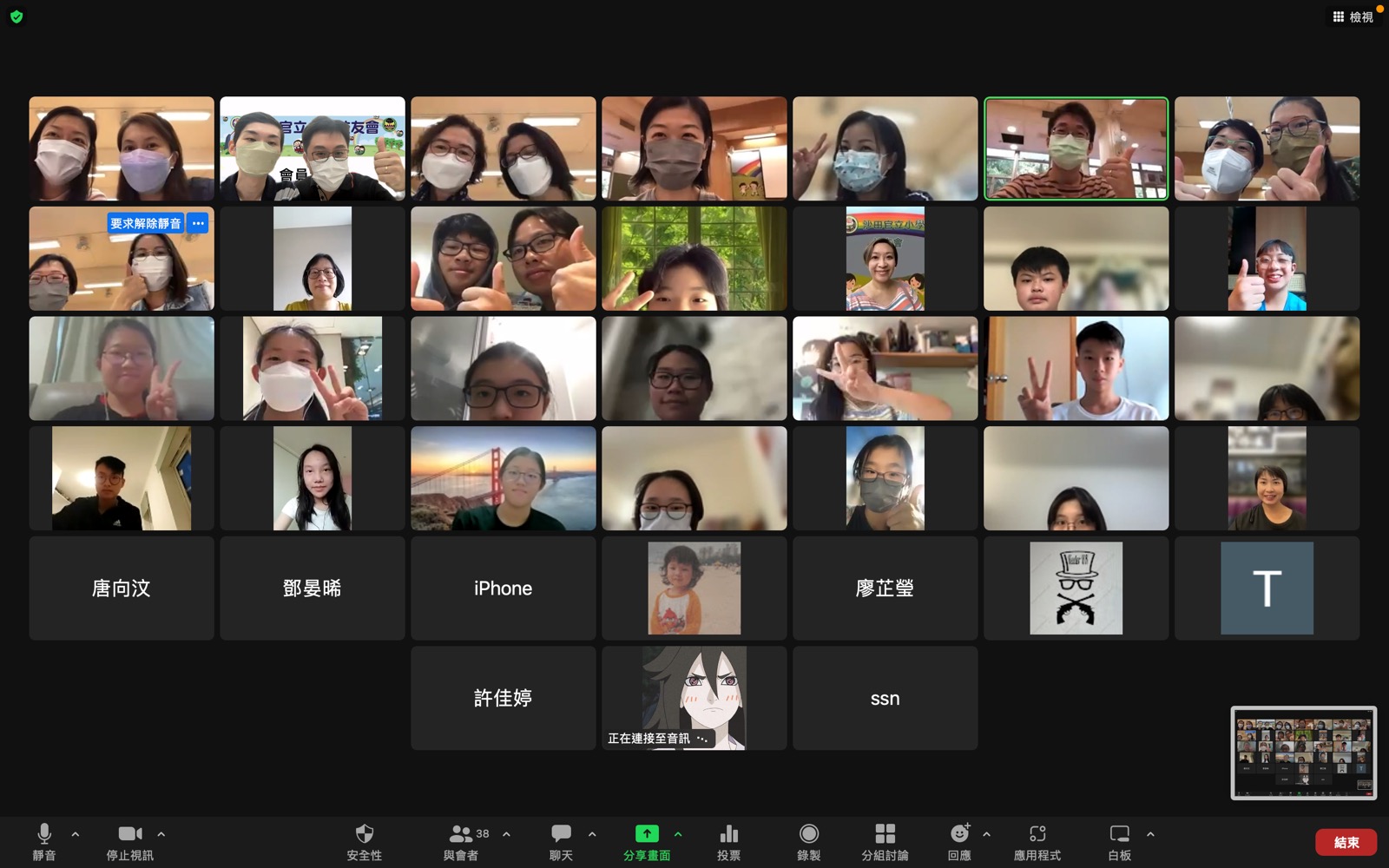Click the green encryption shield icon
The image size is (1389, 868).
[x=16, y=16]
